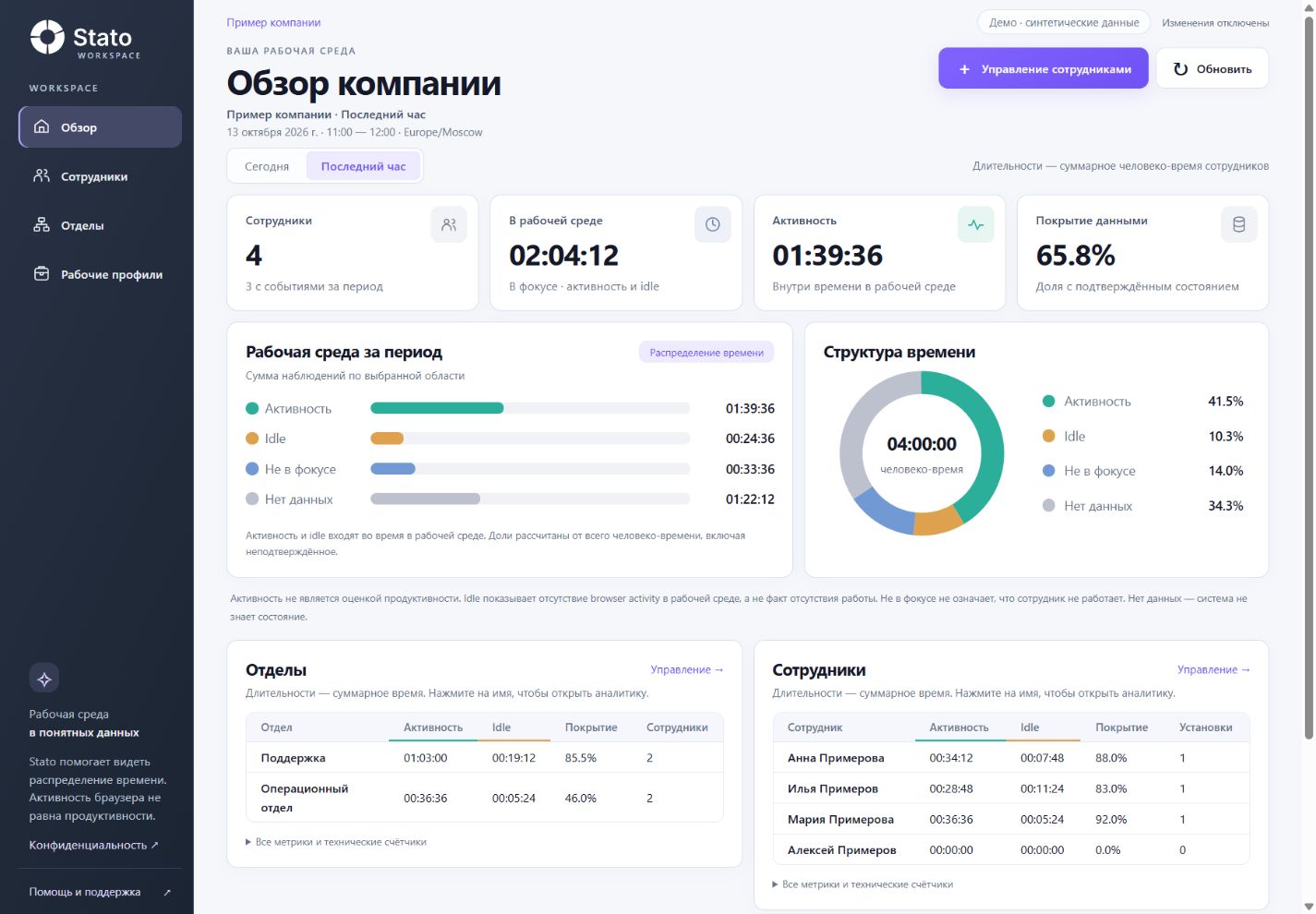1316x914 pixels.
Task: Open Мария Примерова employee analytics
Action: coord(840,819)
